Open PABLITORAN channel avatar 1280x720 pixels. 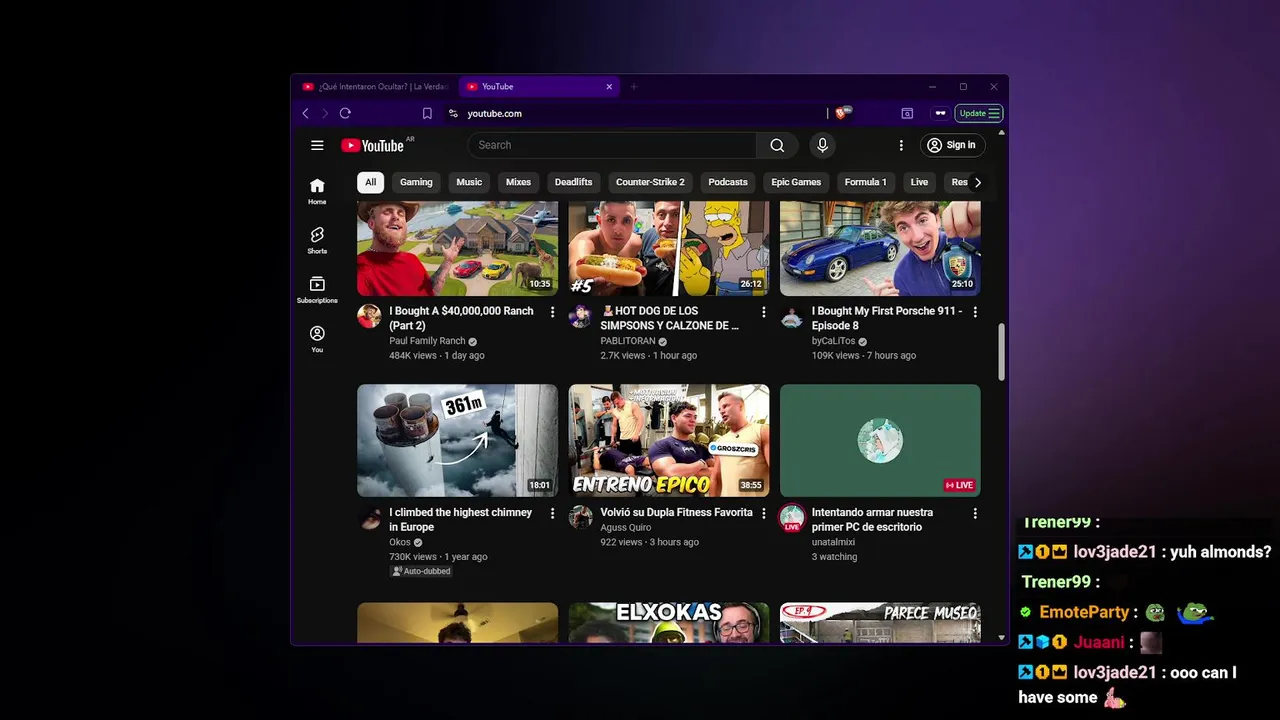[x=580, y=316]
